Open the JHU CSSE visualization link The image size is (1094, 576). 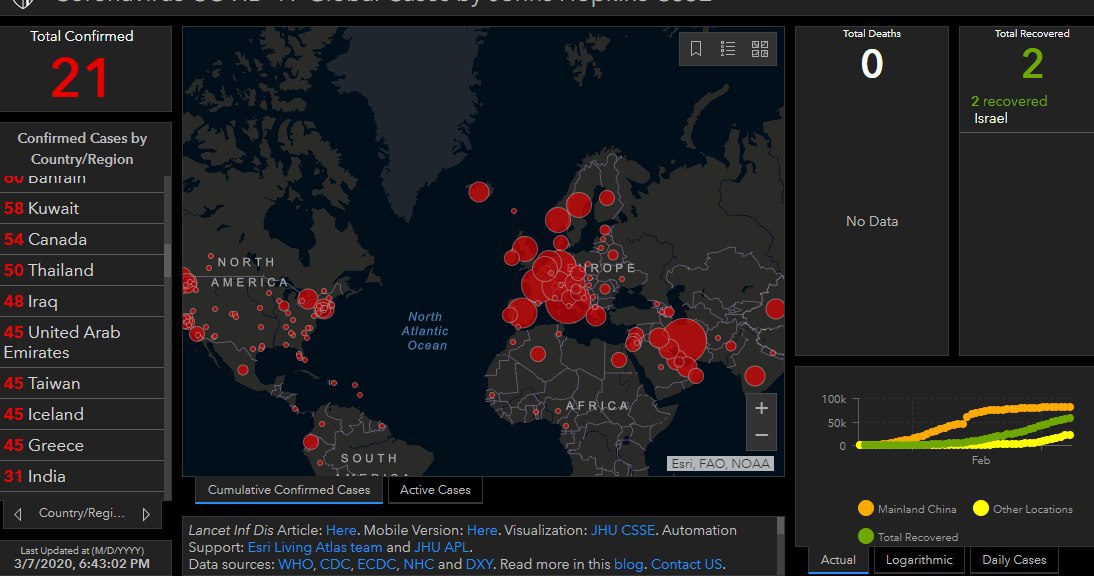622,530
